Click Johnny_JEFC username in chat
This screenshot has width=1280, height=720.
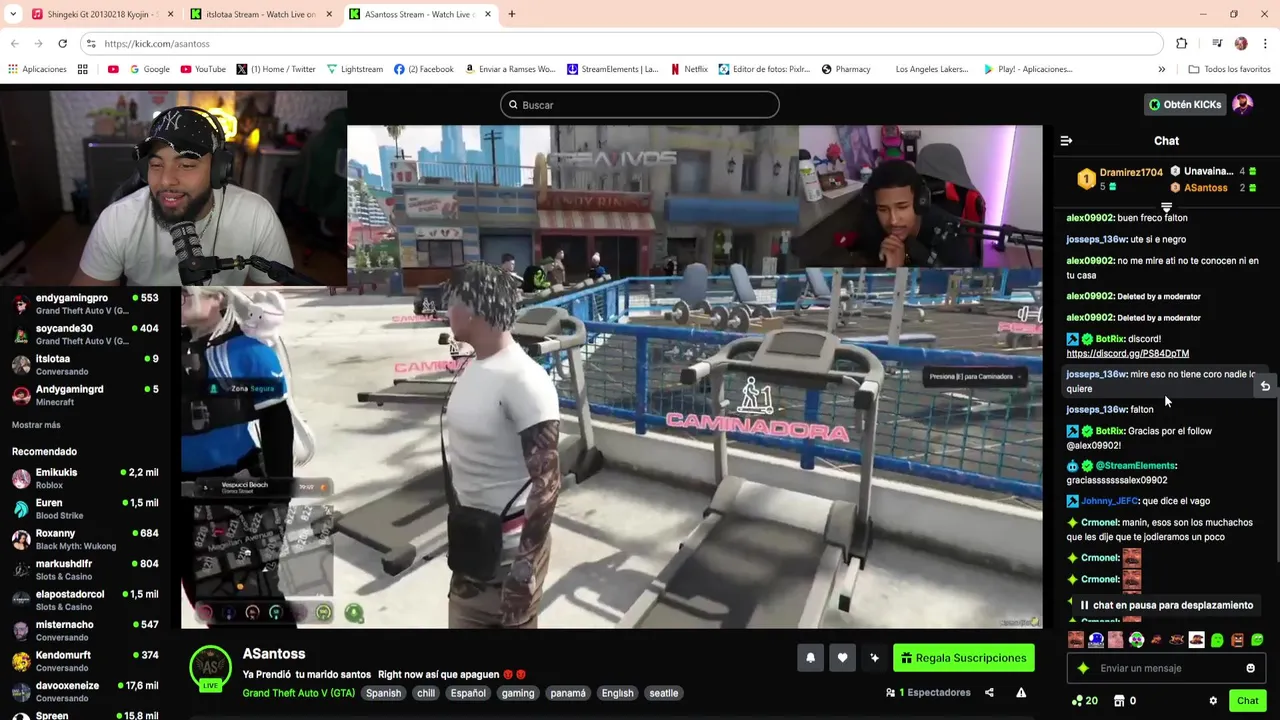point(1109,501)
